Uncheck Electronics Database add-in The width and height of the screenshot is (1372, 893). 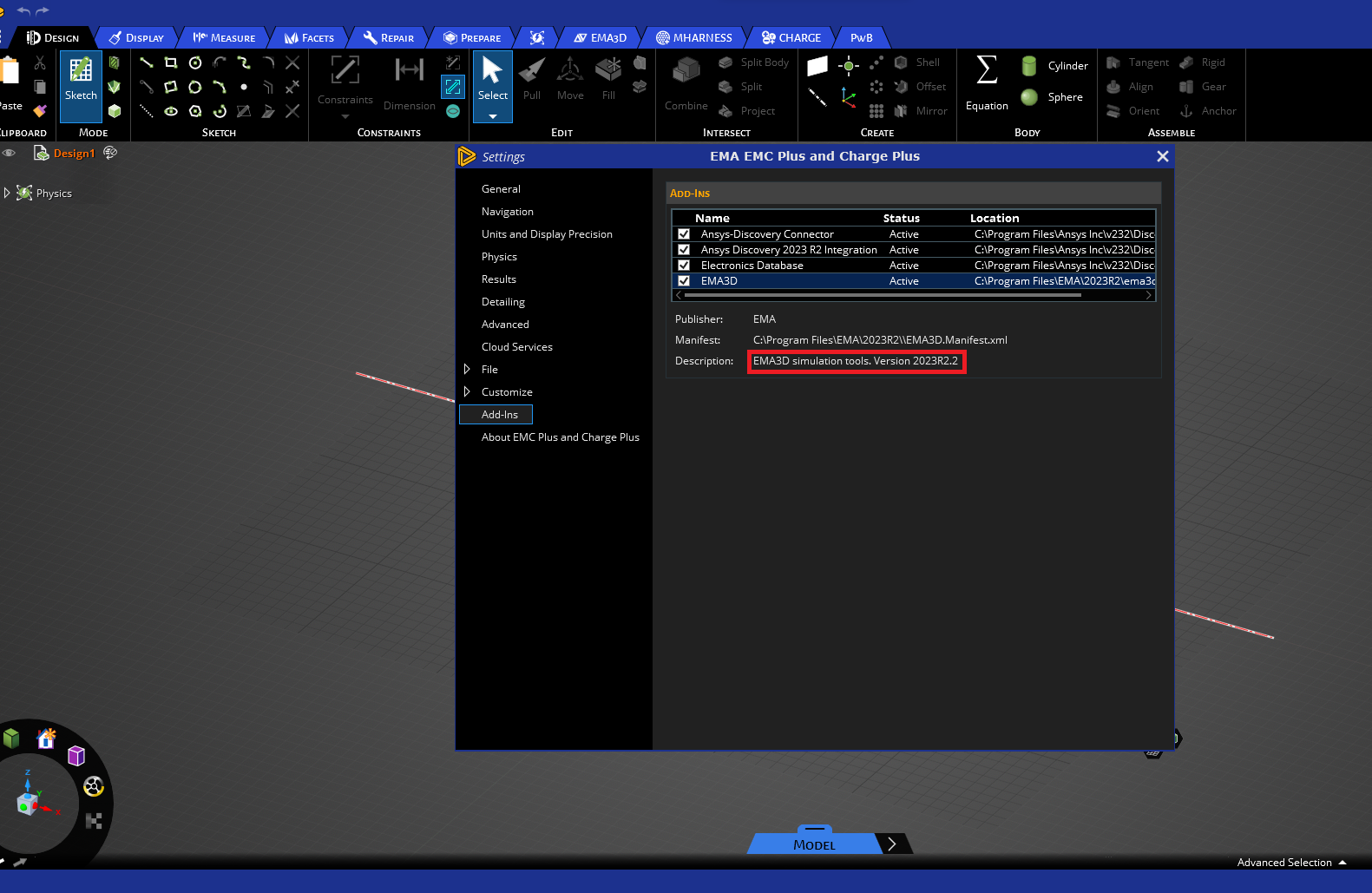[684, 266]
